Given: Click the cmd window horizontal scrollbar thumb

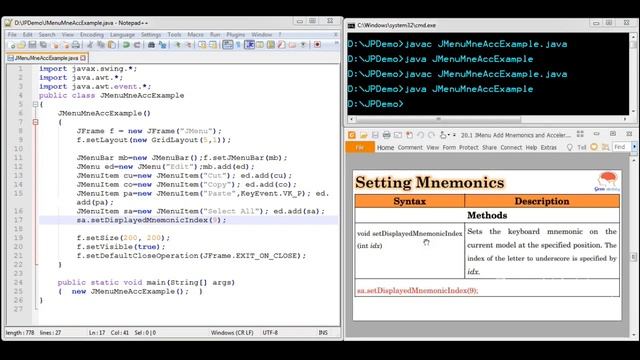Looking at the screenshot, I should pos(439,119).
